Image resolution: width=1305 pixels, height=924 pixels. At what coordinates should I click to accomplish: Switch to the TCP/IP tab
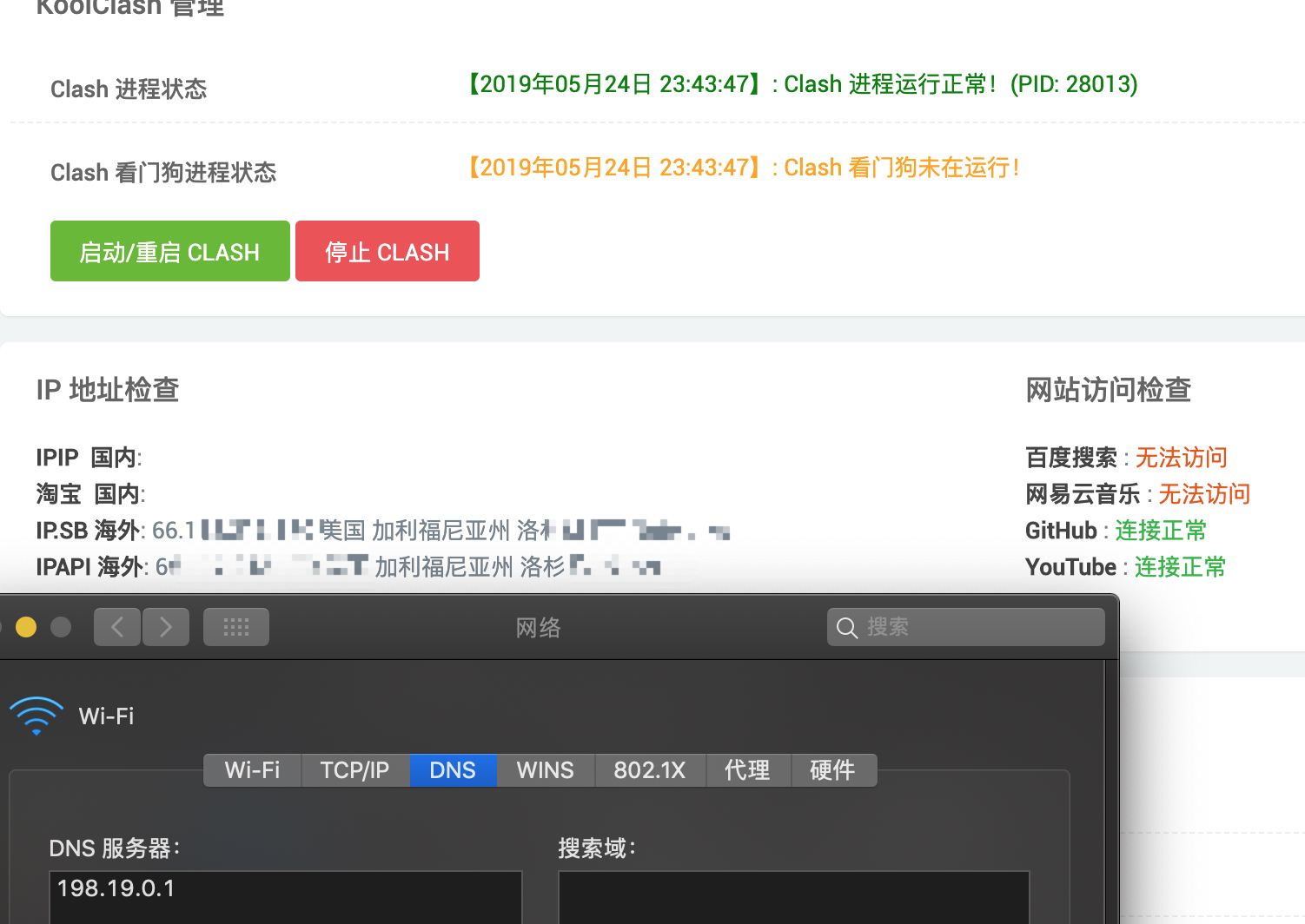tap(354, 770)
